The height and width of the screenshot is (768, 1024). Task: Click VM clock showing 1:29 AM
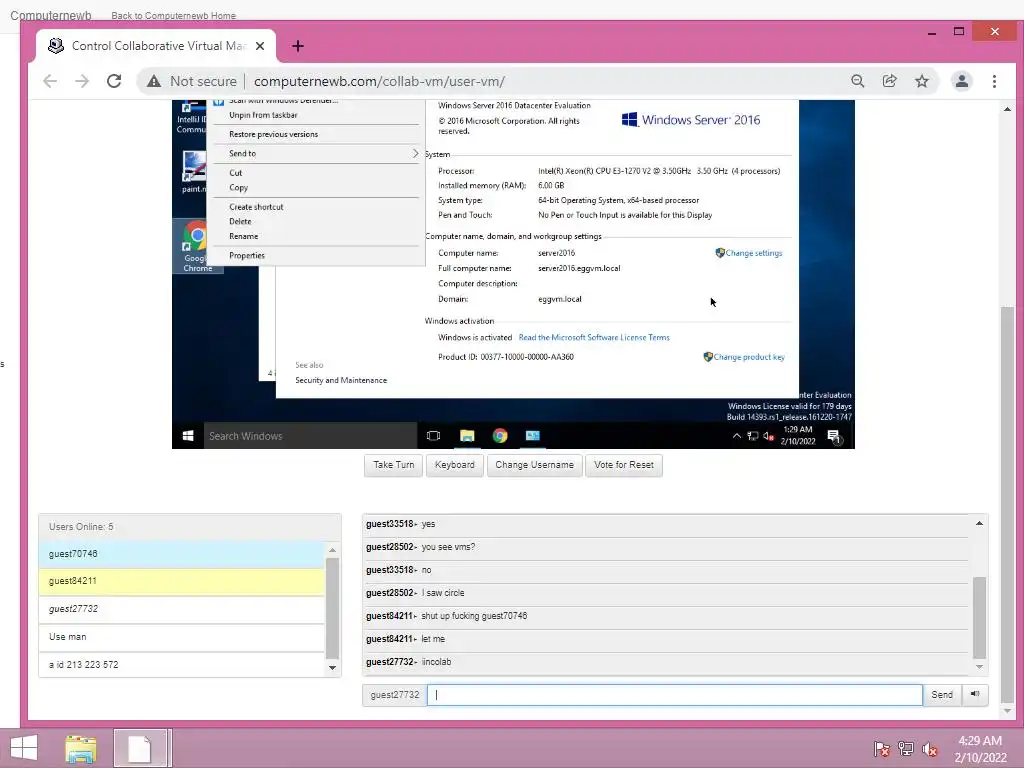tap(798, 436)
